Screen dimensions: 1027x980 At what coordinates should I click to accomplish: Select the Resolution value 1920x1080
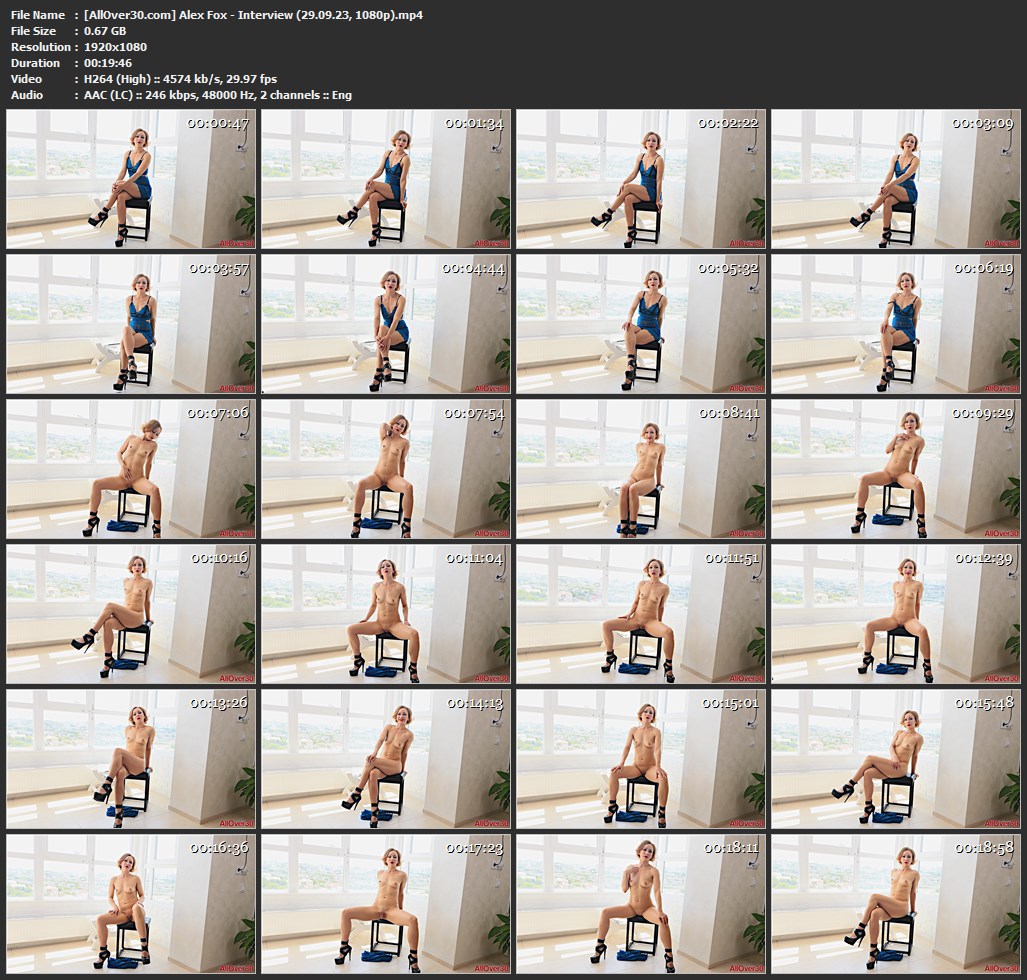pos(118,47)
